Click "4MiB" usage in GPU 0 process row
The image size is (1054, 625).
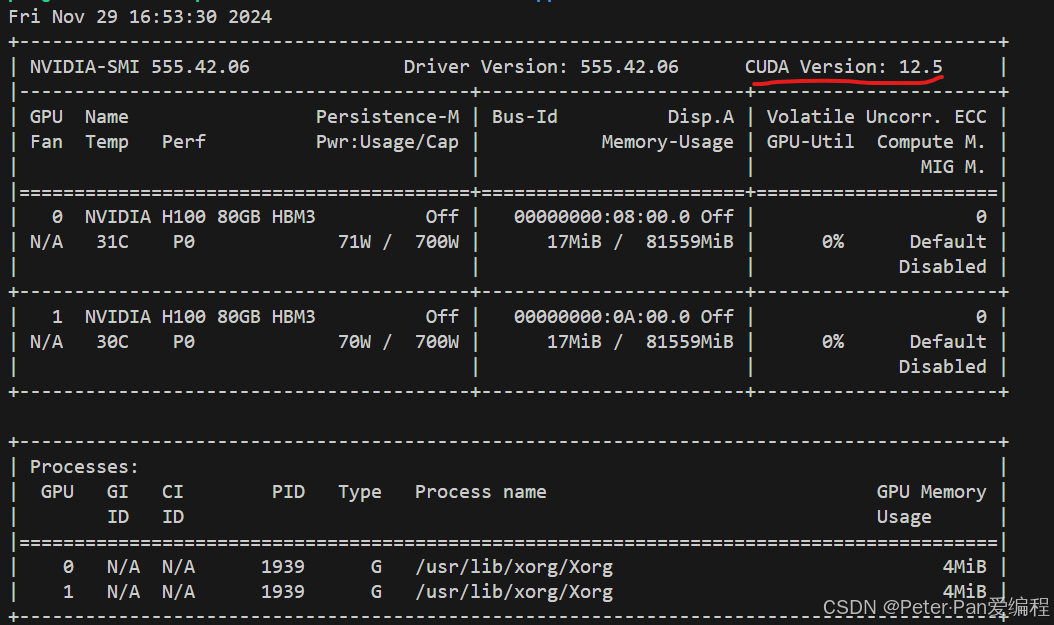[965, 567]
